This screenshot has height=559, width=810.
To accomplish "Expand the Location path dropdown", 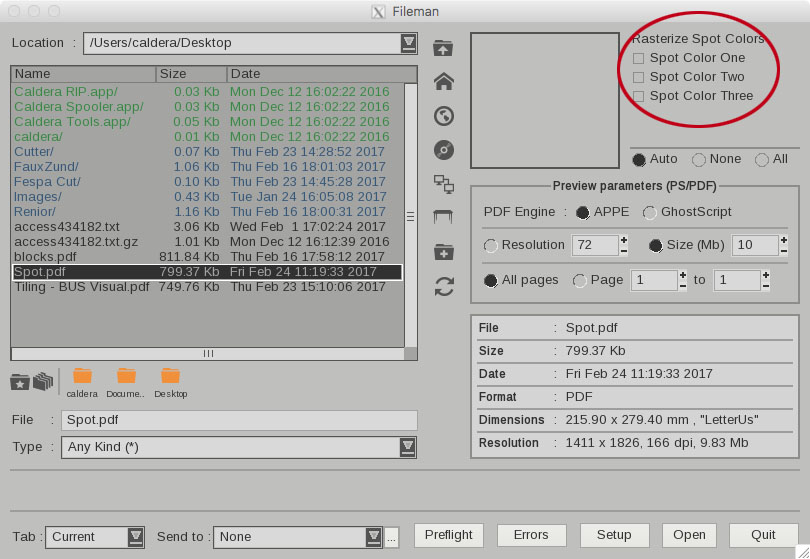I will 408,43.
